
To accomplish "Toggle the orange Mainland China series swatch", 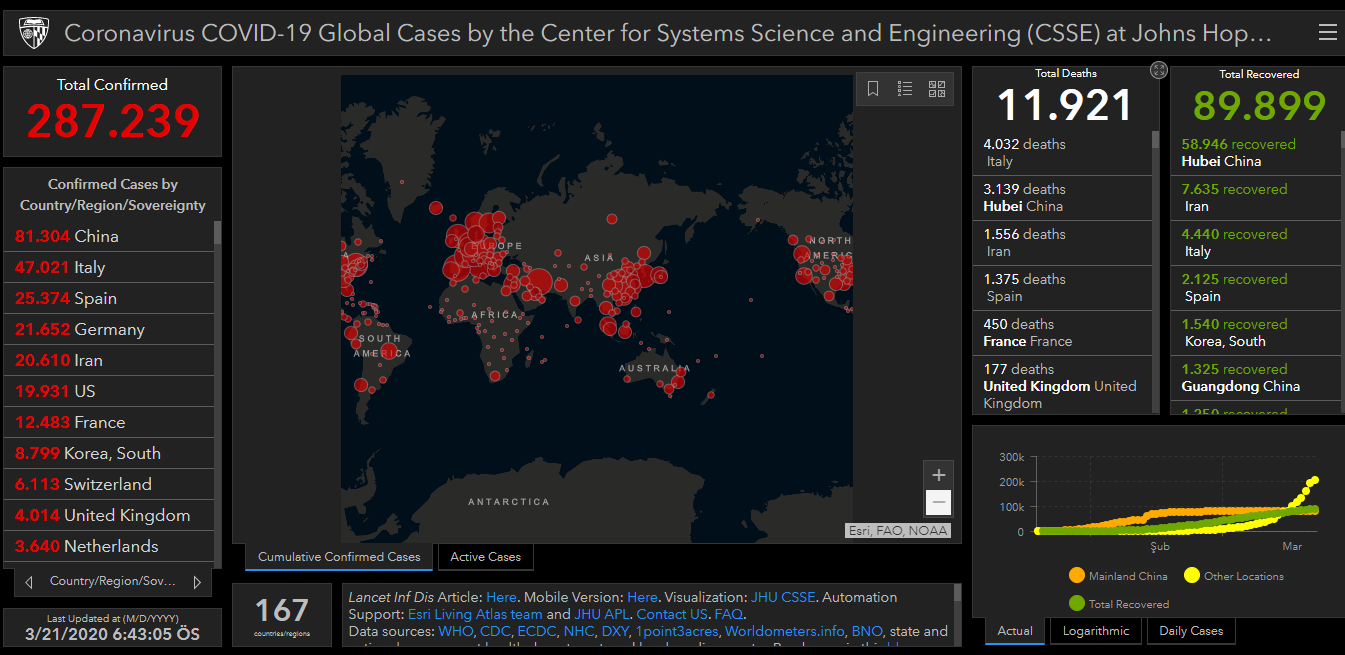I will tap(1077, 576).
